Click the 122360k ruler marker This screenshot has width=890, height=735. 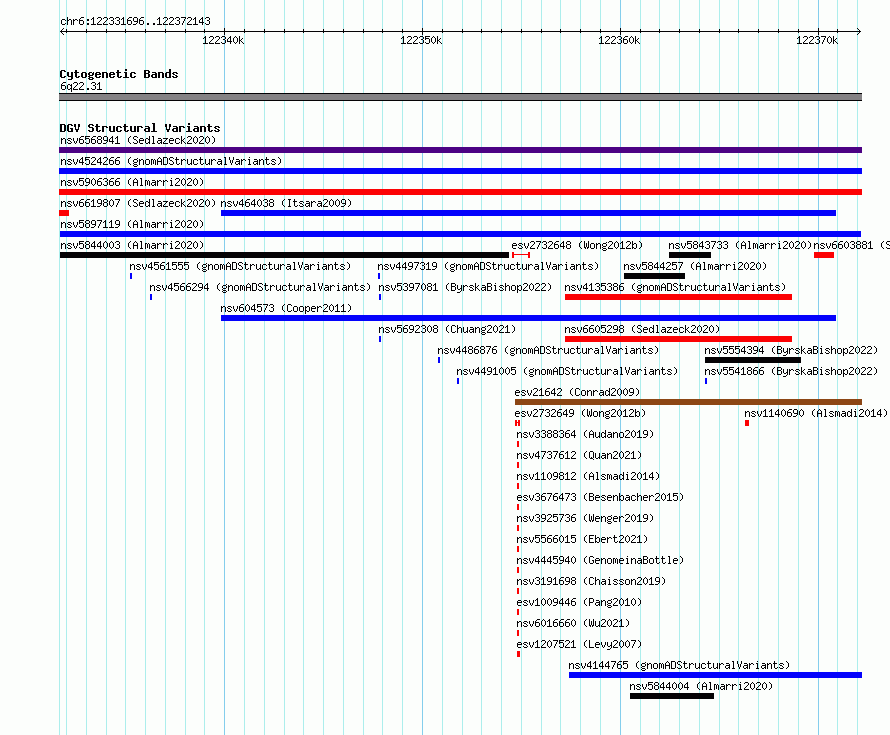coord(619,40)
